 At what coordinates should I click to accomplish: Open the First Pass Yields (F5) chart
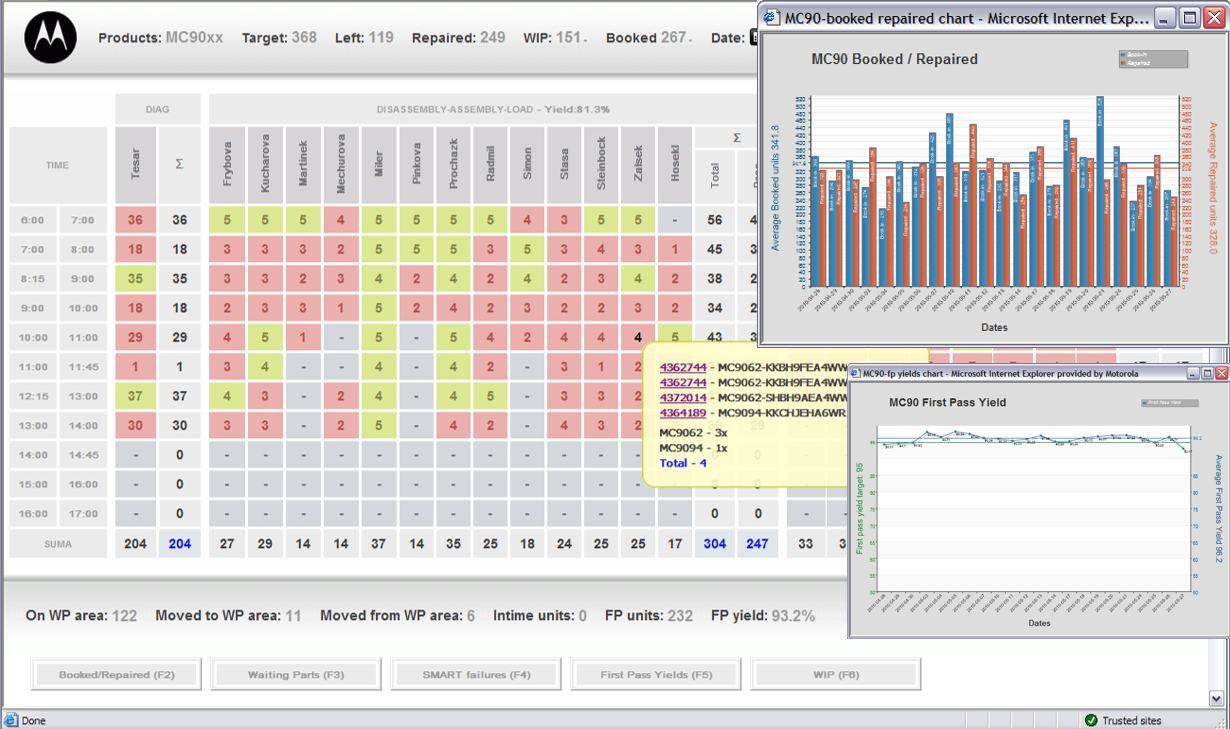point(656,675)
